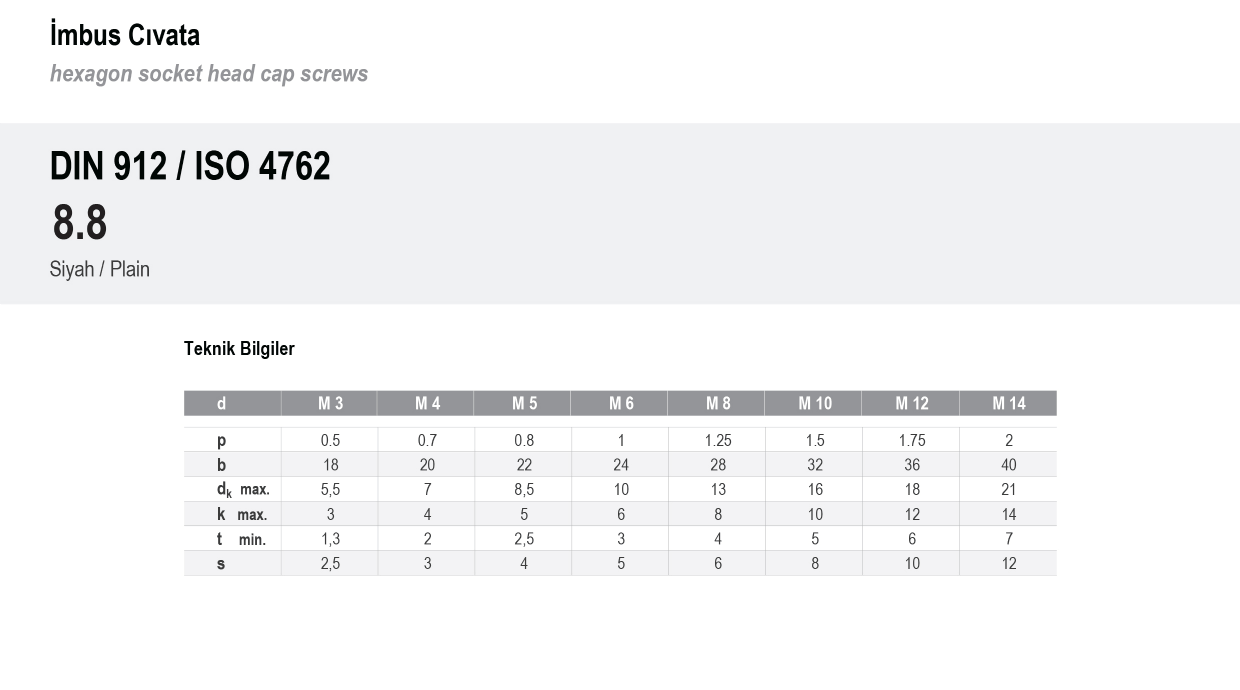1240x690 pixels.
Task: Click dk value 8,5 for M 5
Action: (x=524, y=490)
